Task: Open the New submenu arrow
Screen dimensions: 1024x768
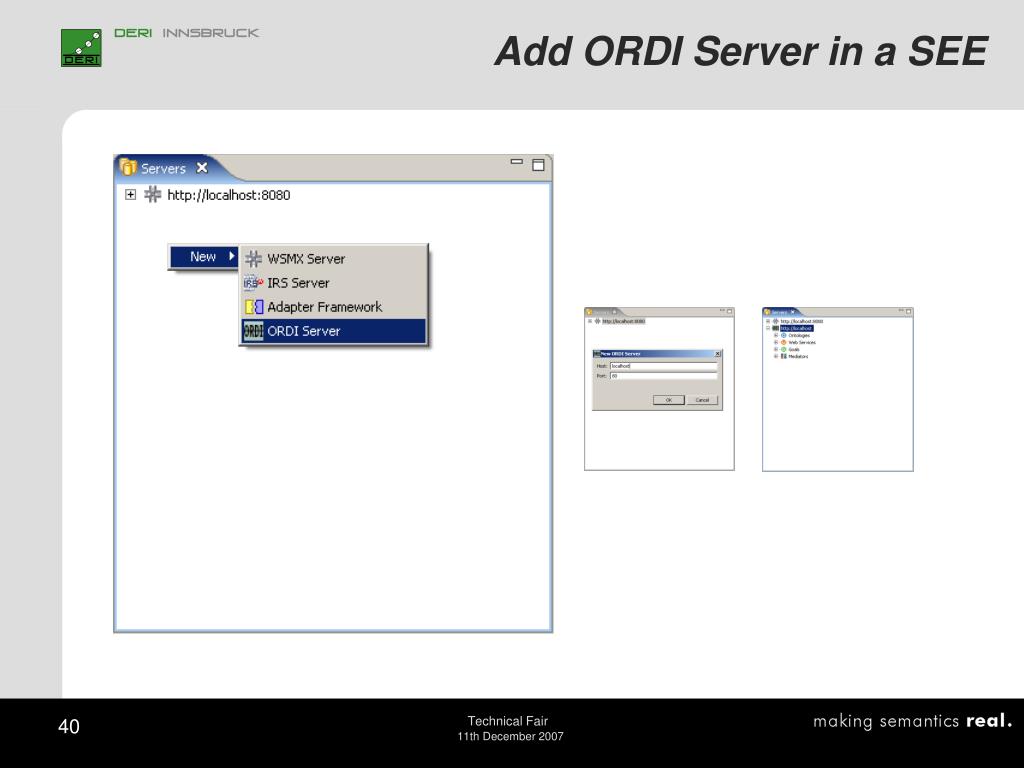Action: (x=231, y=257)
